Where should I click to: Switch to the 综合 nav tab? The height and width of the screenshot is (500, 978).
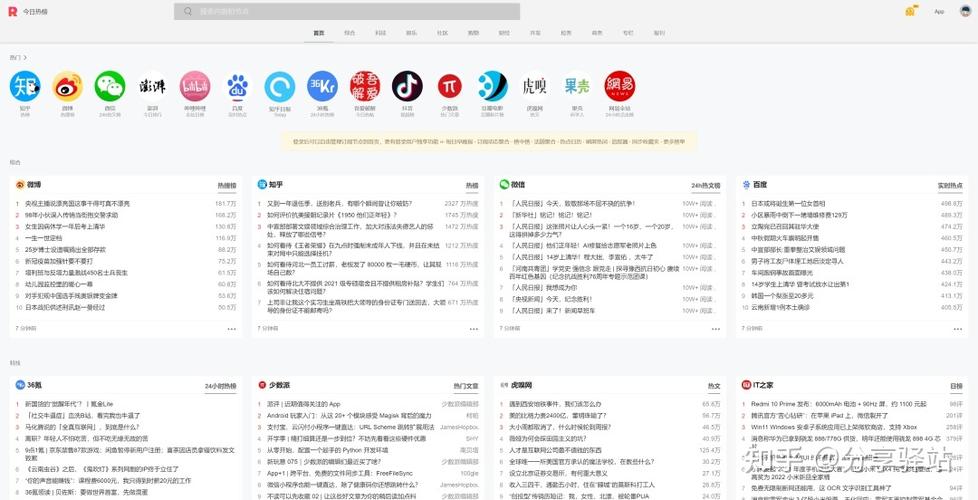tap(349, 32)
